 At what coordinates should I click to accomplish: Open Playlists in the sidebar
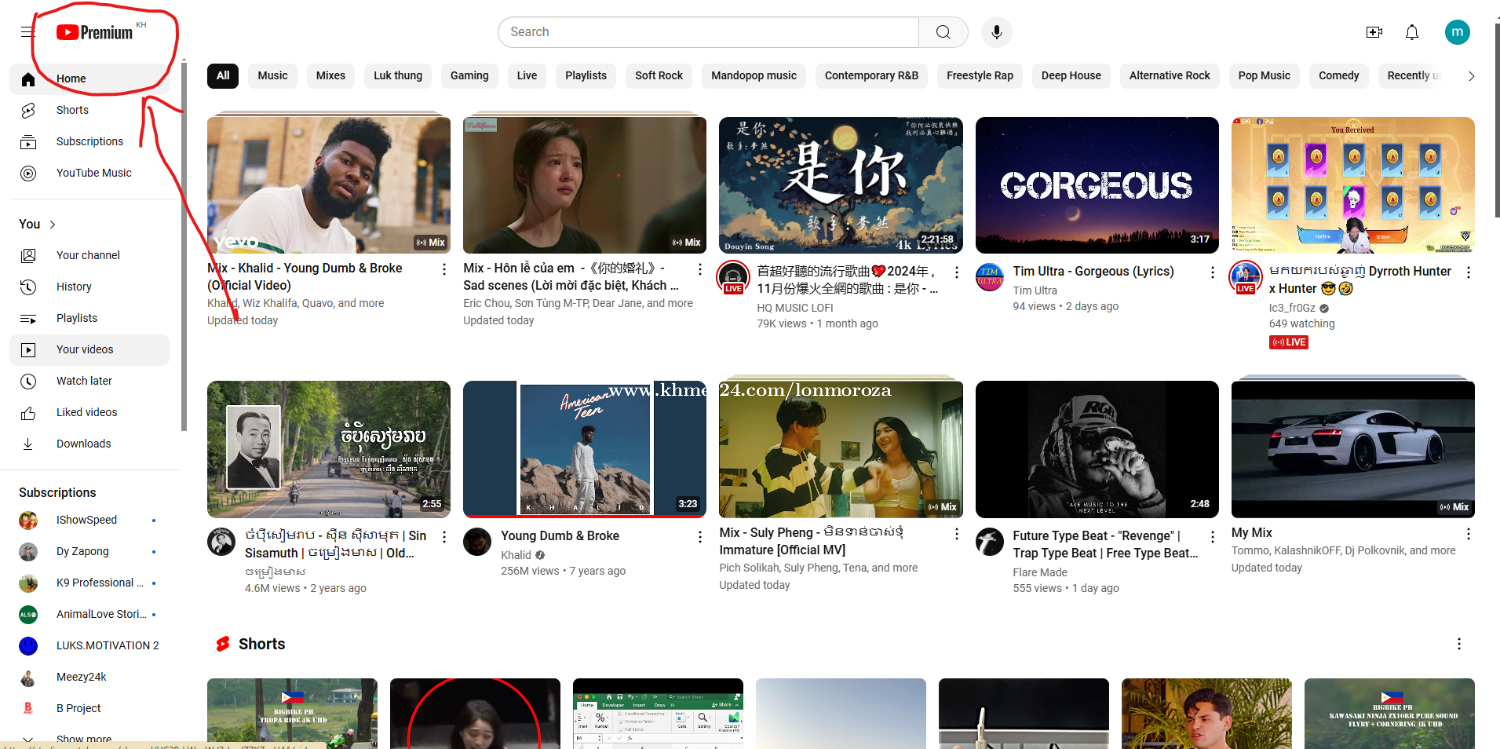89,318
